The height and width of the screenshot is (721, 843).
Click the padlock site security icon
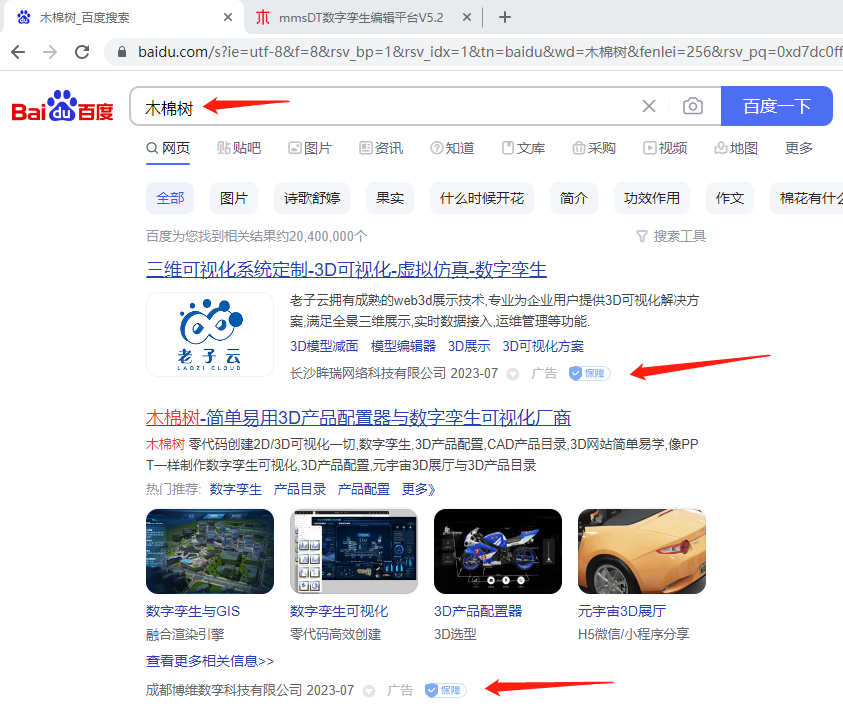click(122, 52)
